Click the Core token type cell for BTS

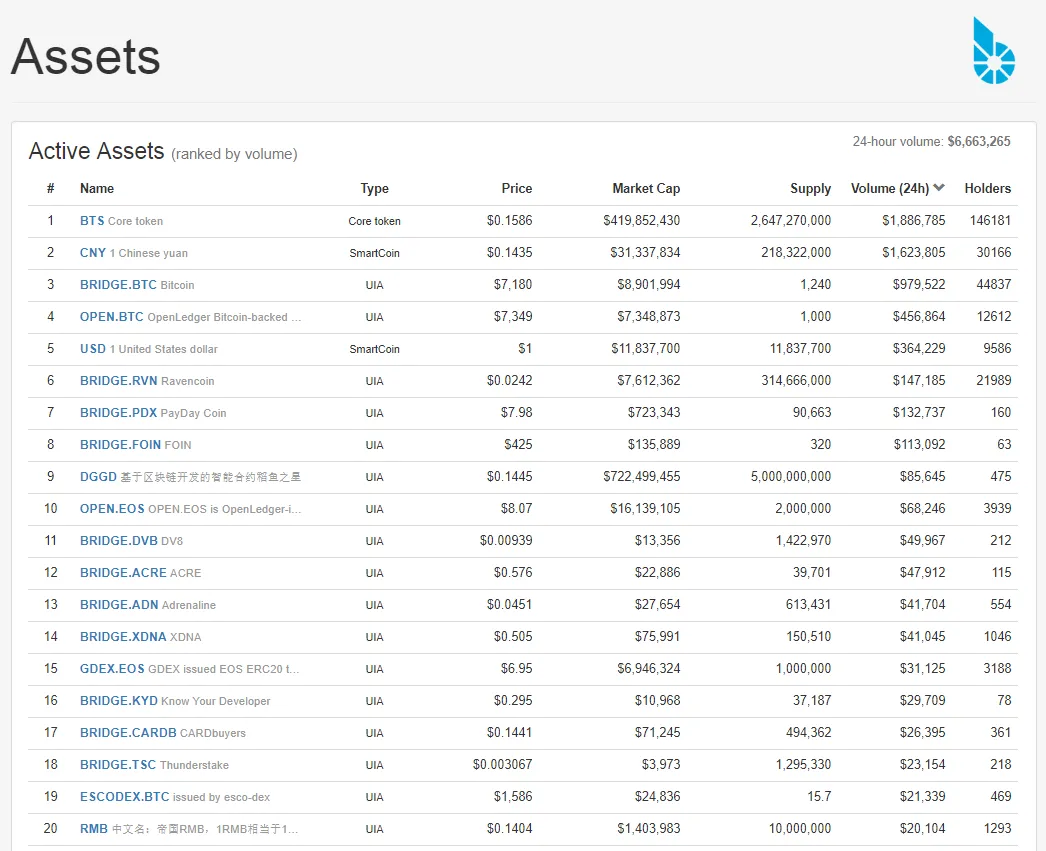tap(374, 221)
